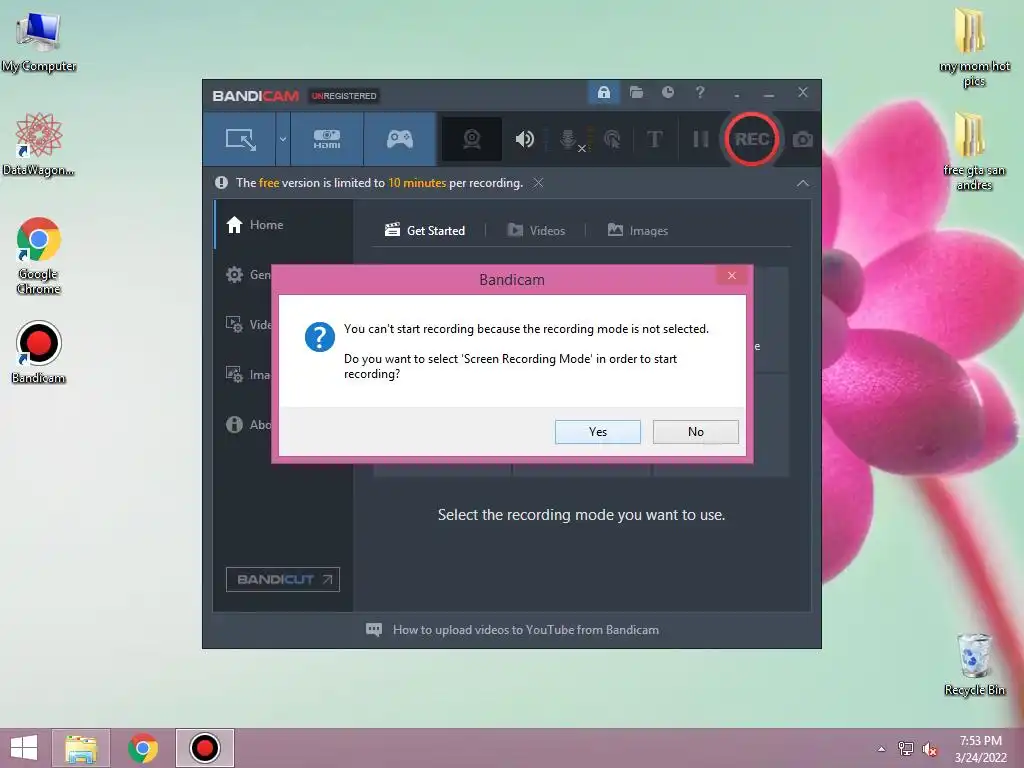Click 'Select the recording mode you want to use.' text
Image resolution: width=1024 pixels, height=768 pixels.
[x=581, y=515]
